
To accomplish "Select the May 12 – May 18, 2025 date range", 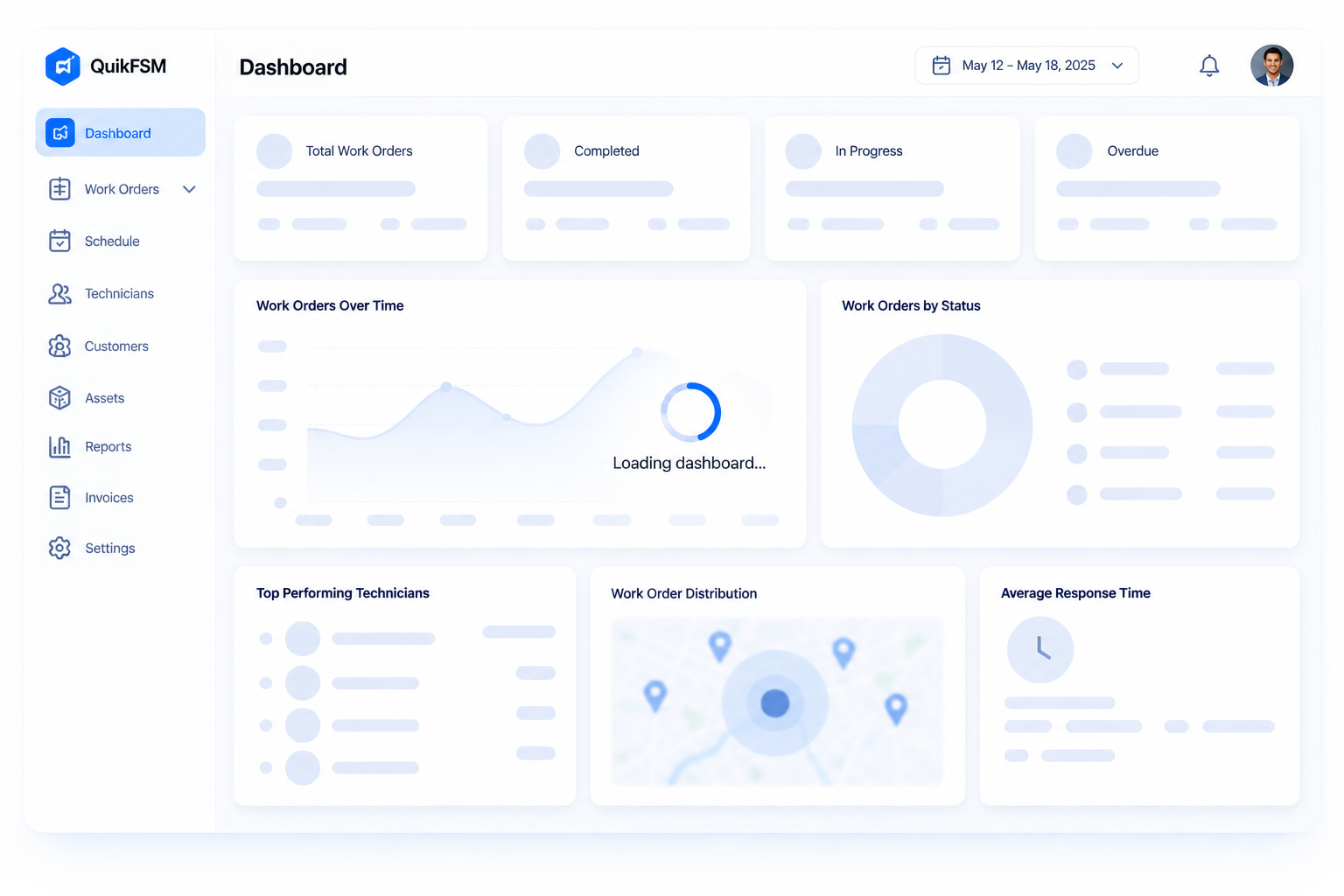I will [x=1026, y=66].
